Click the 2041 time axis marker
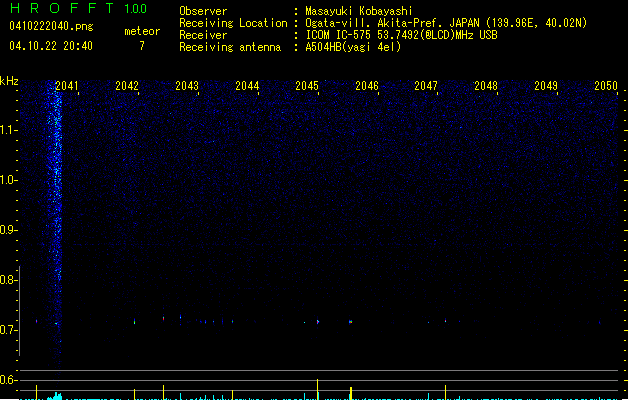This screenshot has width=629, height=400. [67, 86]
